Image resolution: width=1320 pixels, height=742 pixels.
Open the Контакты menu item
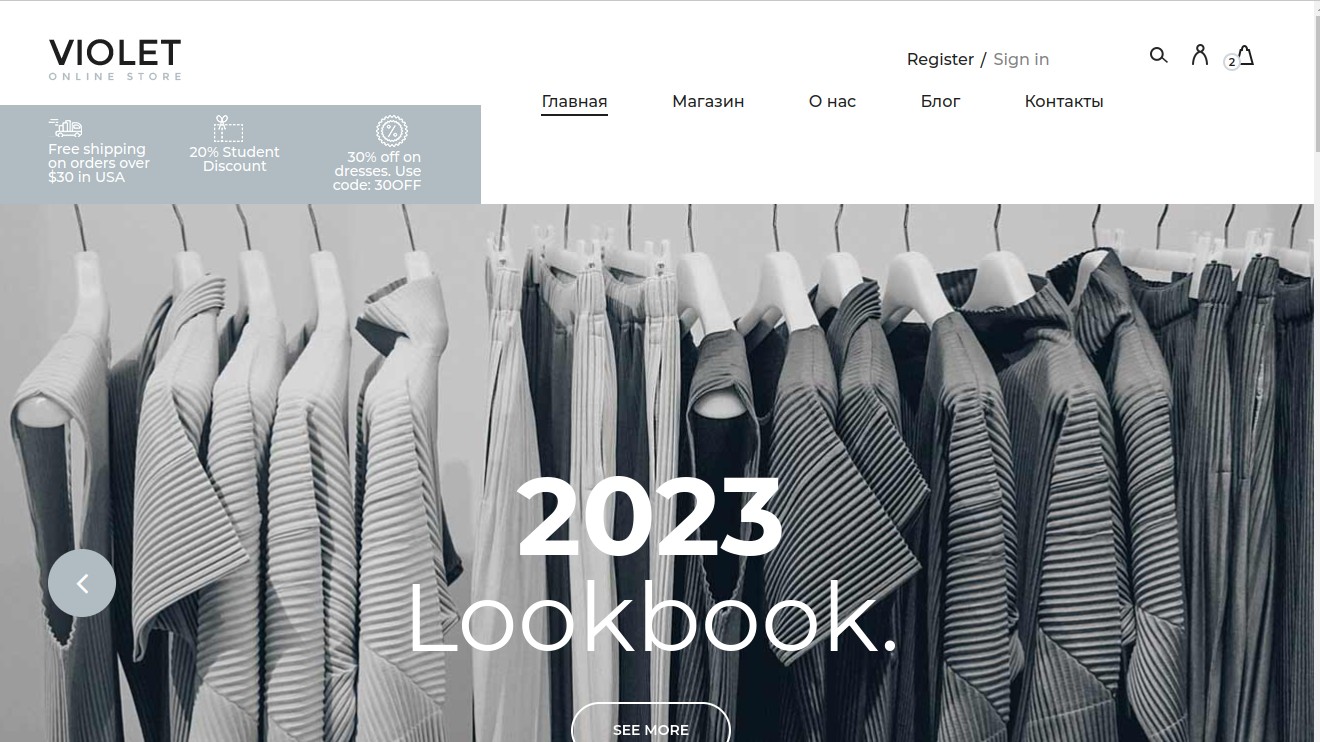(1064, 101)
